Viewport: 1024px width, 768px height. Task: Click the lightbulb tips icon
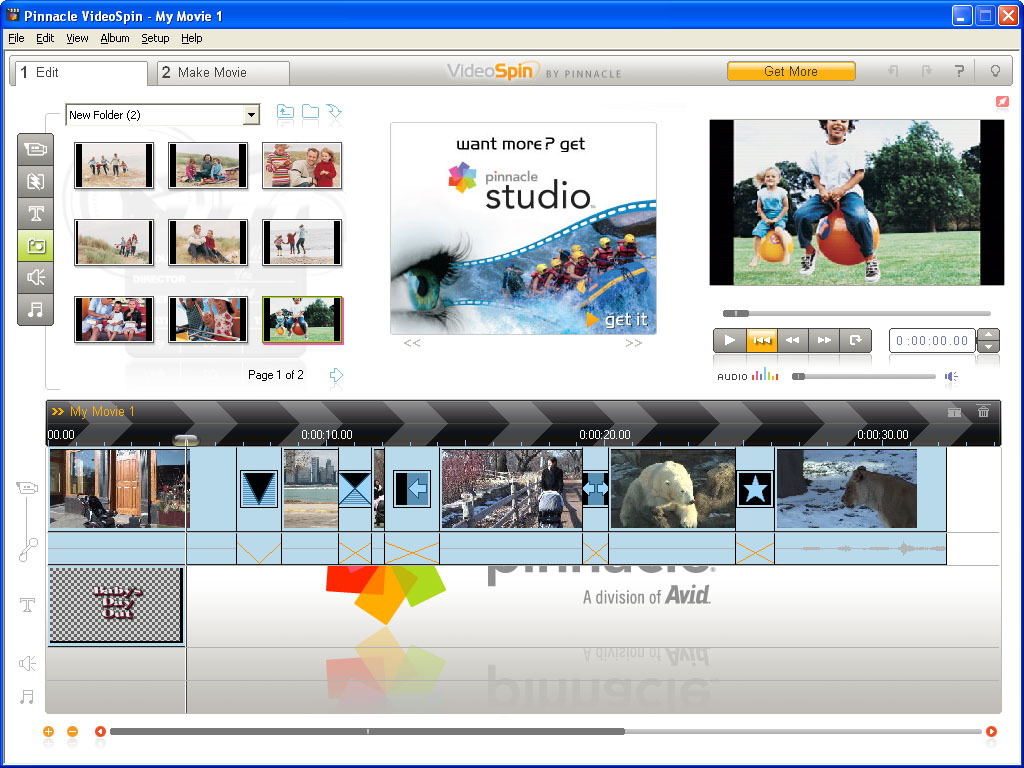click(x=995, y=71)
